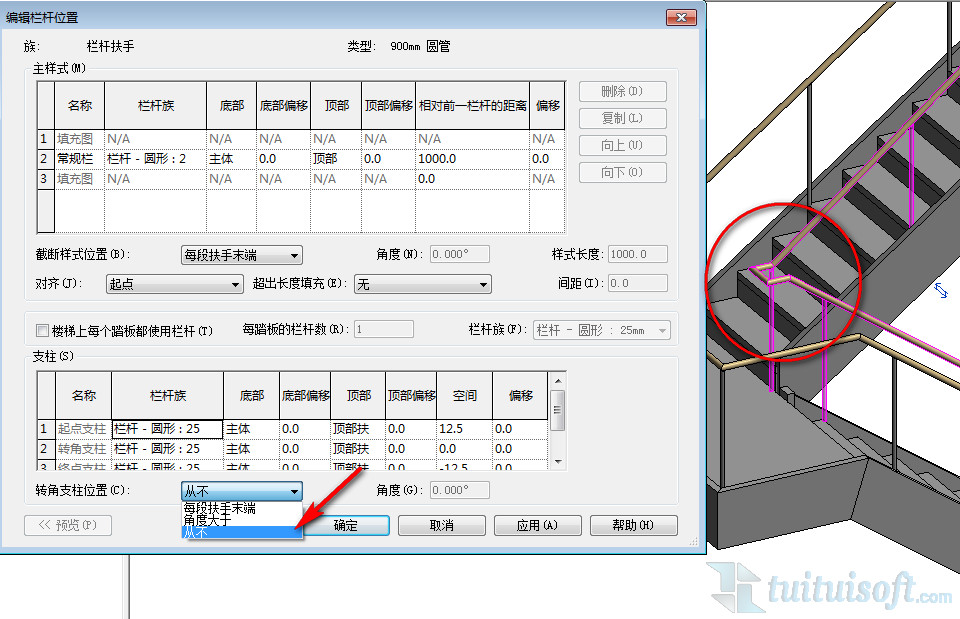960x619 pixels.
Task: Click 空间 column header in 支柱 table
Action: [x=464, y=396]
